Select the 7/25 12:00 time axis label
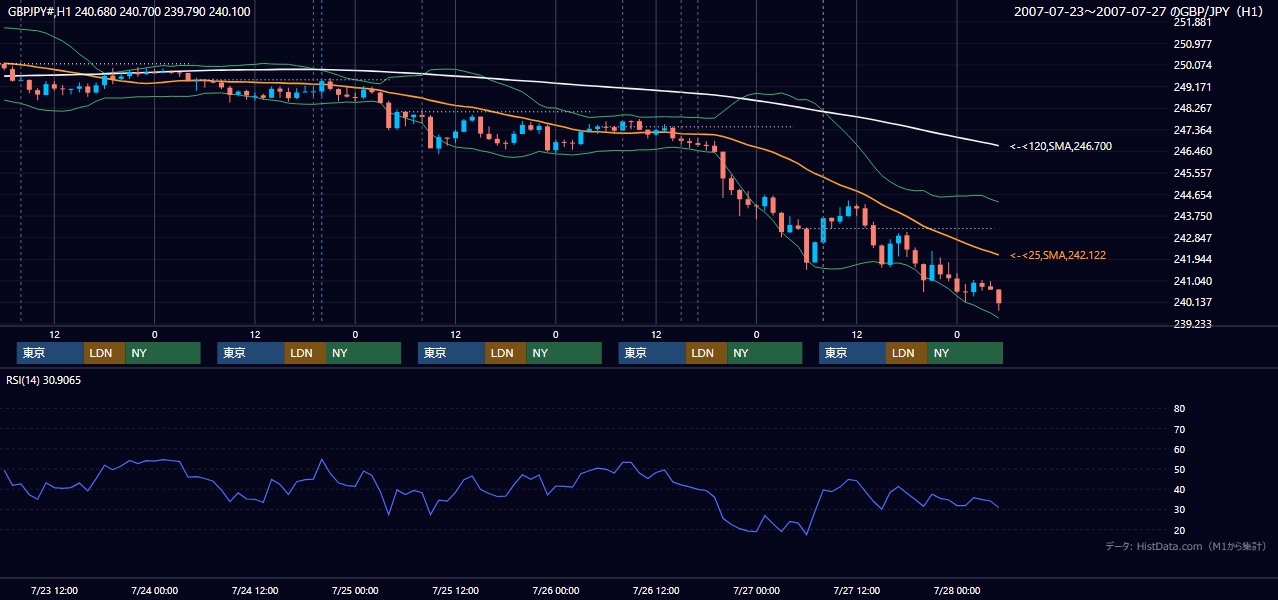Screen dimensions: 1278x600 455,590
